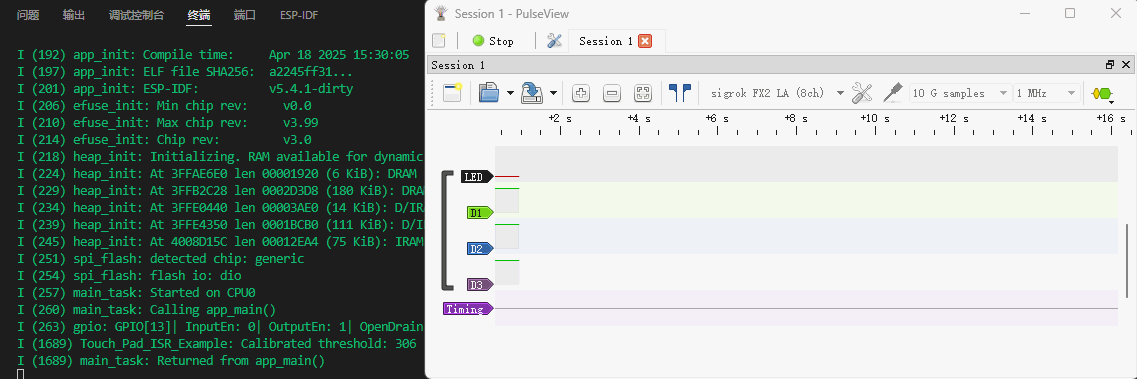Viewport: 1137px width, 379px height.
Task: Click the 'Max chip rev: v3.99' terminal line
Action: coord(168,122)
